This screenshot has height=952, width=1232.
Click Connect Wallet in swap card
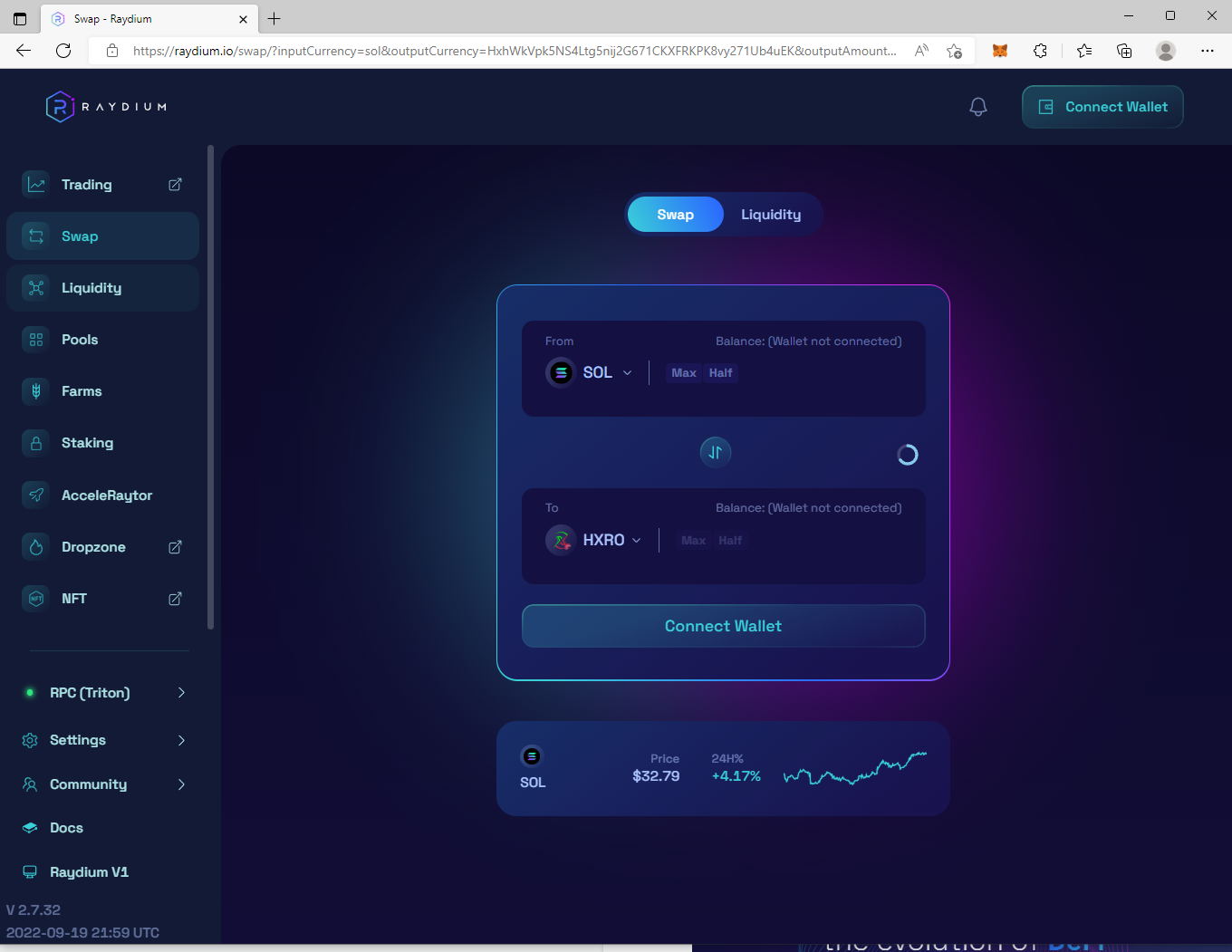723,626
